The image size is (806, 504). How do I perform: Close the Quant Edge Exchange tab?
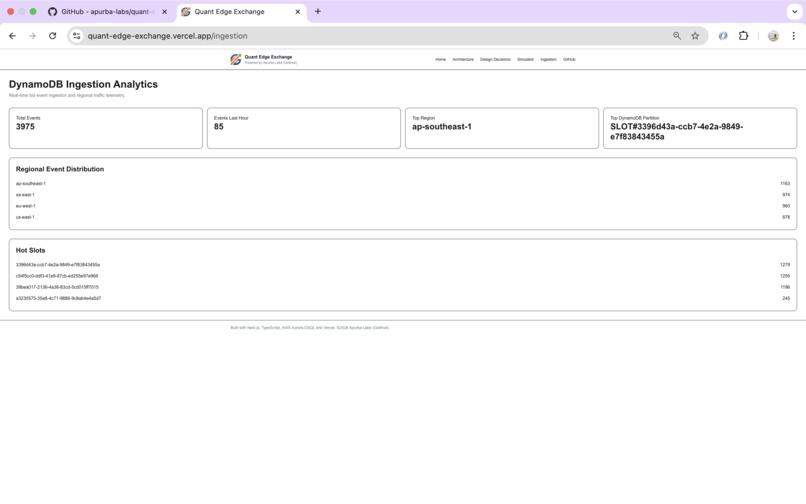[x=298, y=12]
